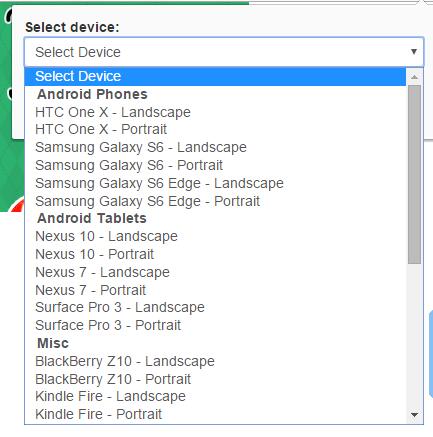Viewport: 433px width, 437px height.
Task: Choose Surface Pro 3 - Landscape
Action: pos(215,307)
